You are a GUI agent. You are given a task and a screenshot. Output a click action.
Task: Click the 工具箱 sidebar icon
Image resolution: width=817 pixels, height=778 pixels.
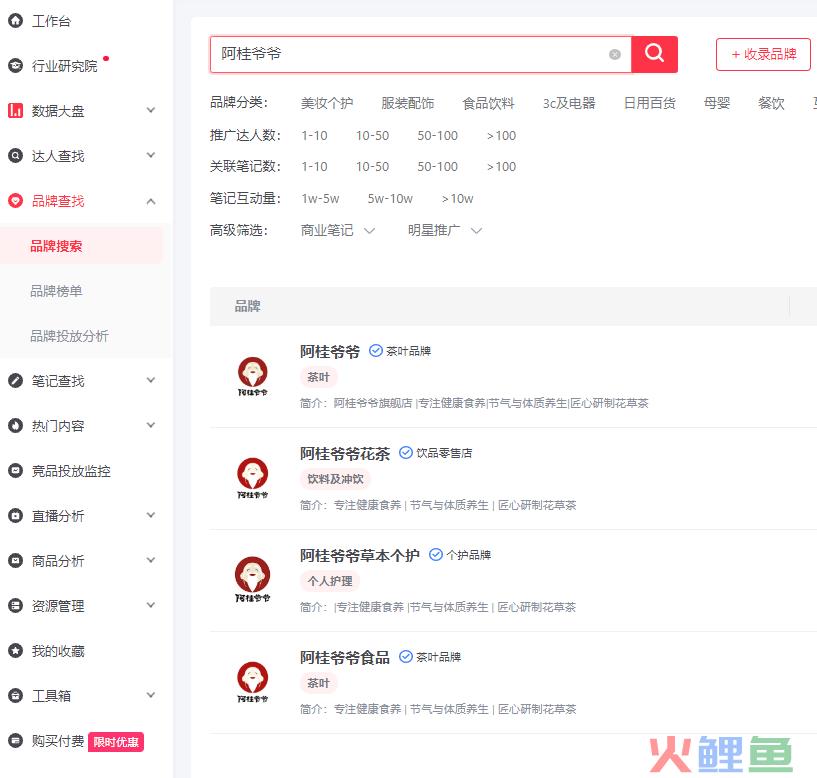point(16,696)
